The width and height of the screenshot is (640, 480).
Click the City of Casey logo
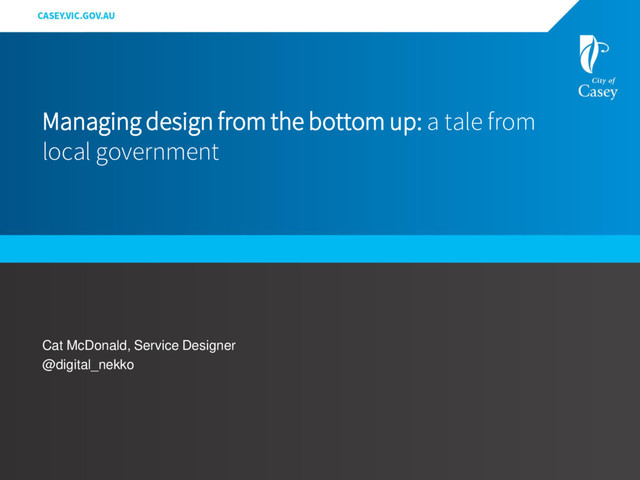598,67
